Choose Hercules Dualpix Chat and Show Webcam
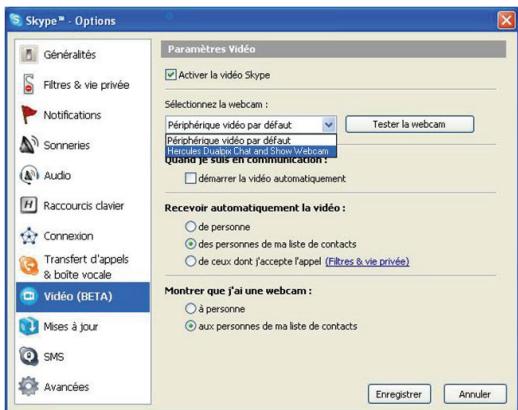The image size is (518, 410). 251,151
